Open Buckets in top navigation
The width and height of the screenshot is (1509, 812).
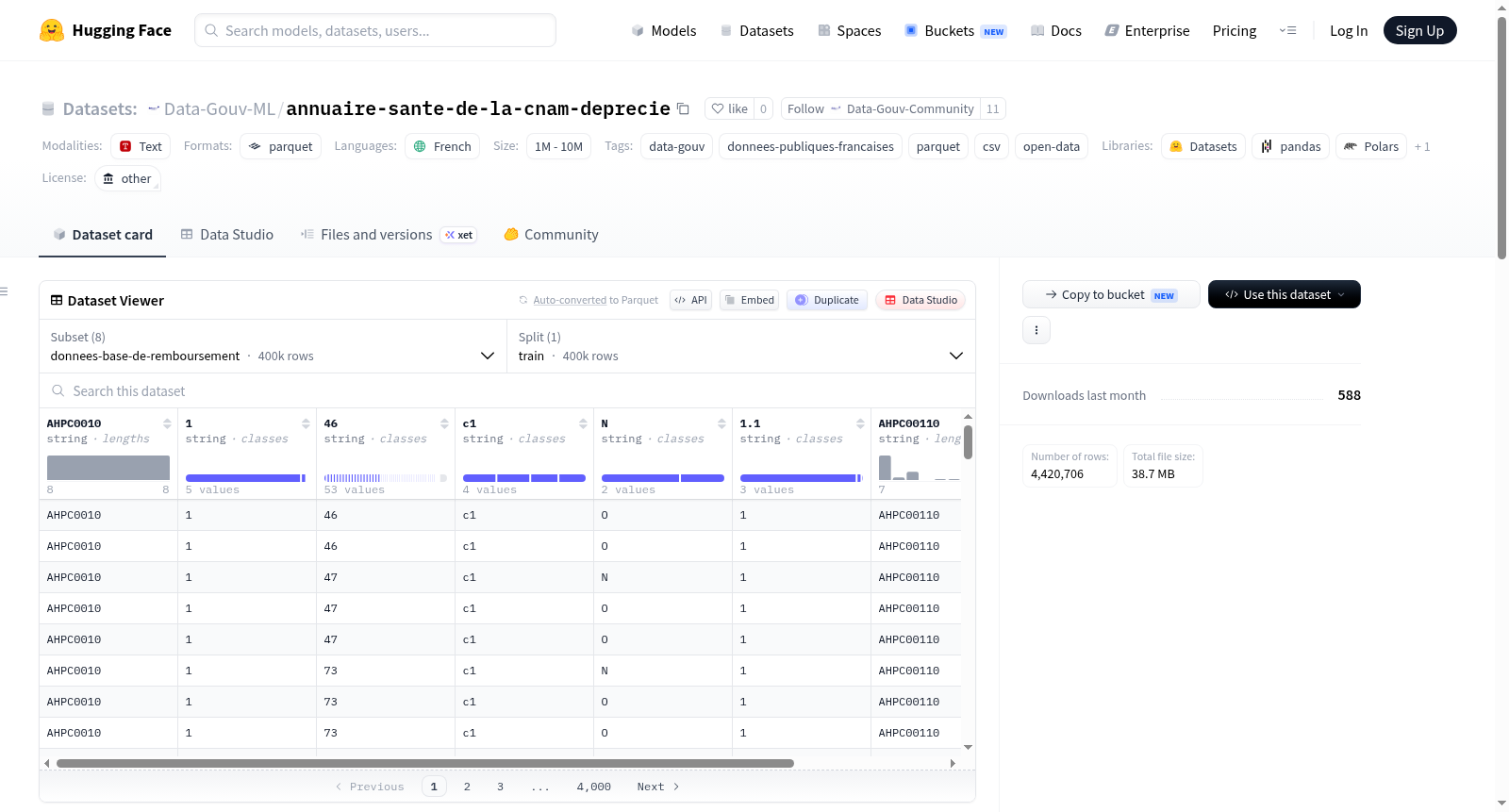coord(955,30)
